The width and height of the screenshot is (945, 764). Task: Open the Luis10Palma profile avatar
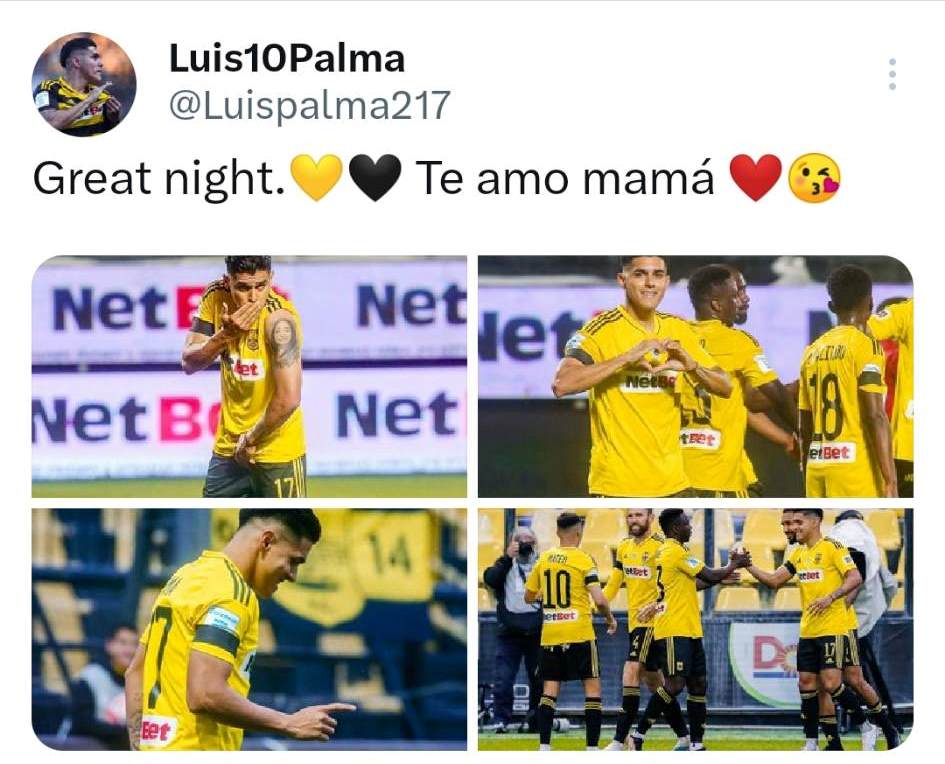[84, 84]
